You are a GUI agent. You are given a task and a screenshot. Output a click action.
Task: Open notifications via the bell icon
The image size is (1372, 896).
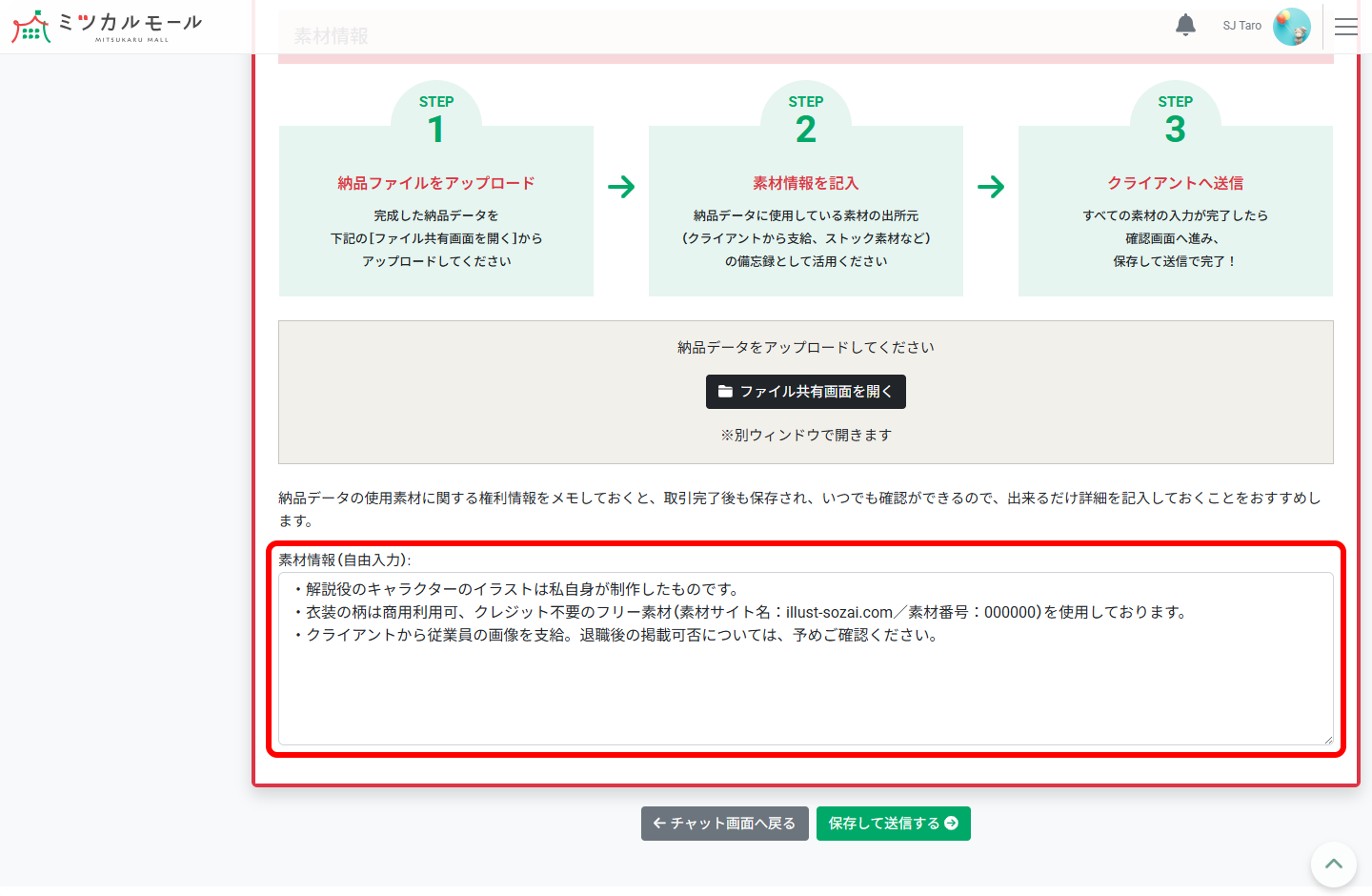coord(1185,25)
